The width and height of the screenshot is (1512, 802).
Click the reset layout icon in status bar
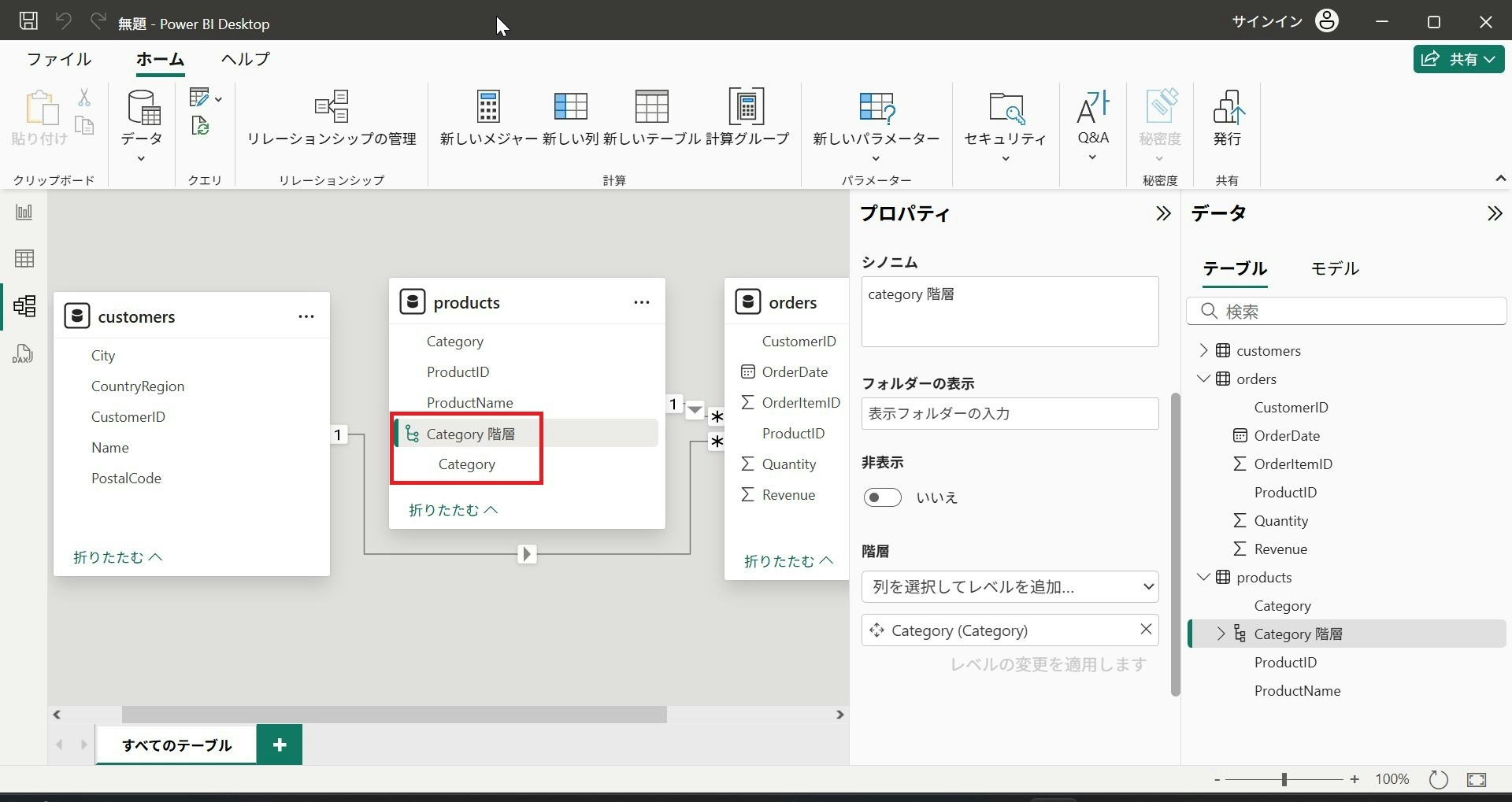[1439, 779]
